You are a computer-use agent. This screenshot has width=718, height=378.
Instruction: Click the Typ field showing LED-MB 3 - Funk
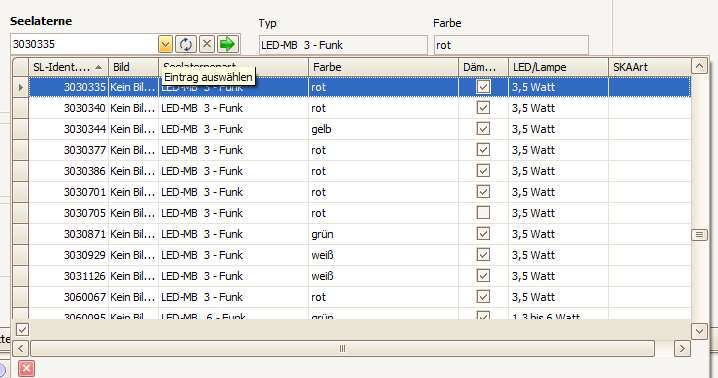tap(343, 45)
